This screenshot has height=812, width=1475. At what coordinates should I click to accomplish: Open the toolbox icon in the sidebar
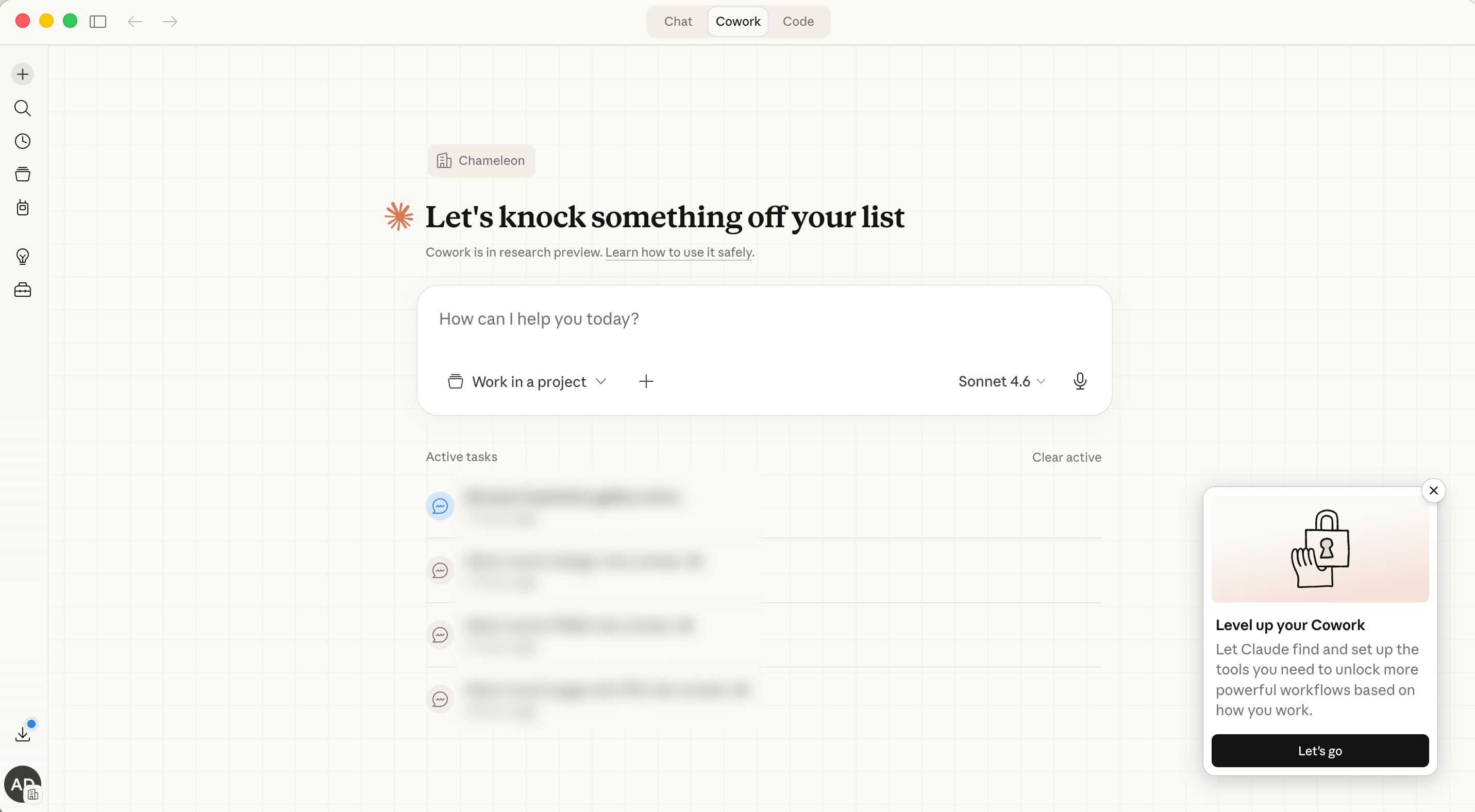click(22, 290)
